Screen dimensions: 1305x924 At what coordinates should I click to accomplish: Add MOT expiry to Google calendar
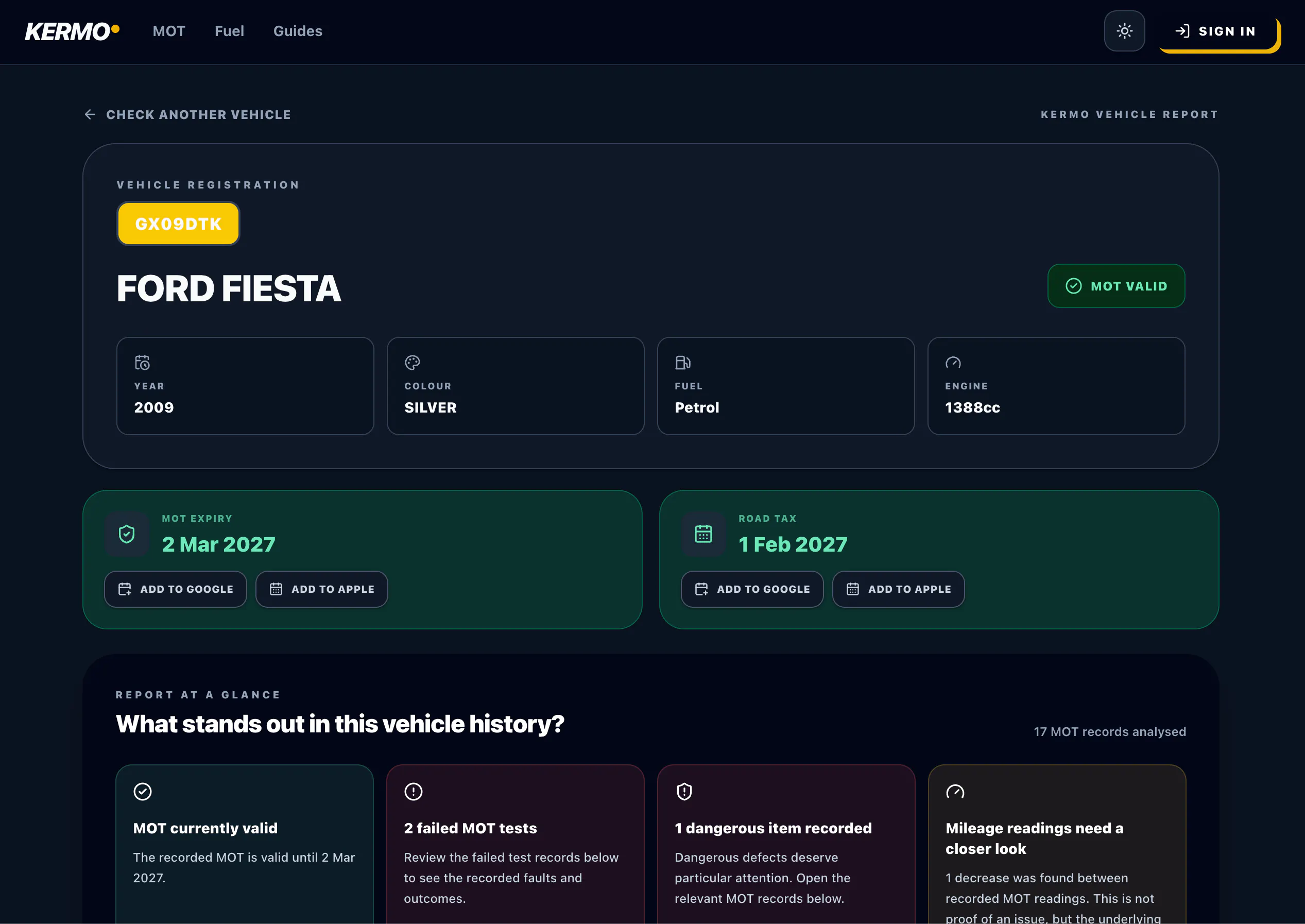pyautogui.click(x=176, y=589)
